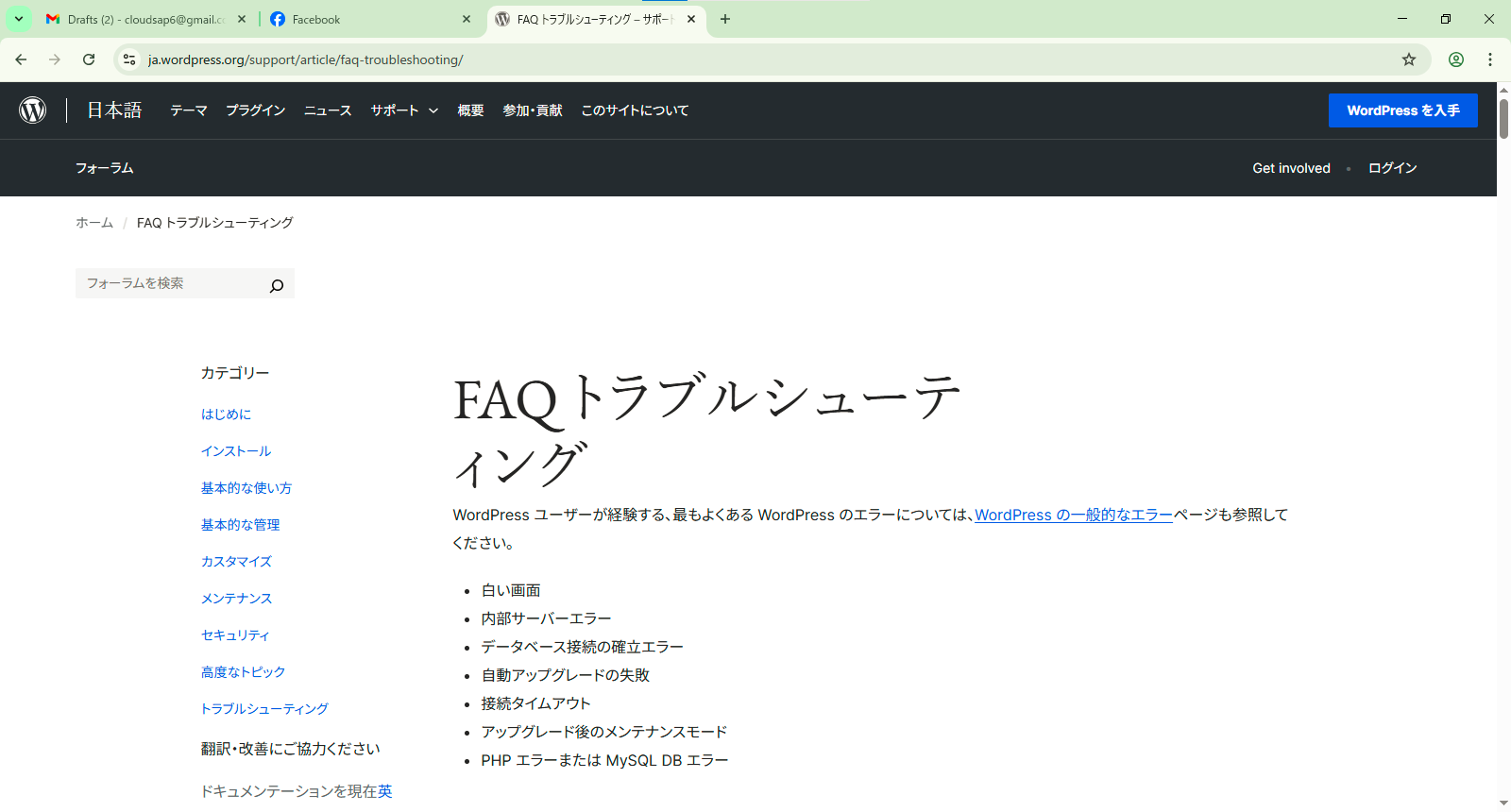
Task: Open the フォーラム link
Action: [x=104, y=168]
